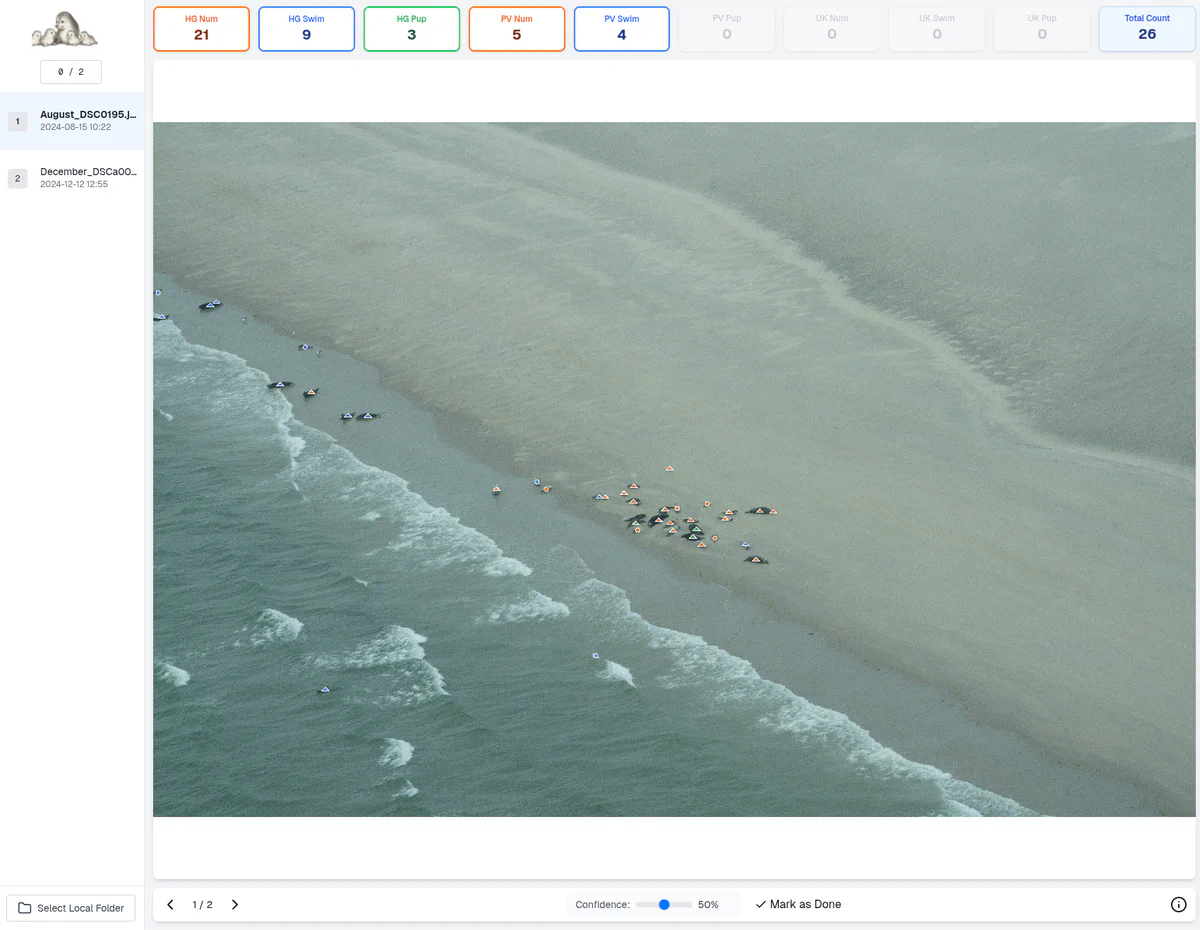This screenshot has height=930, width=1200.
Task: Open the December_DSC image entry
Action: click(87, 178)
